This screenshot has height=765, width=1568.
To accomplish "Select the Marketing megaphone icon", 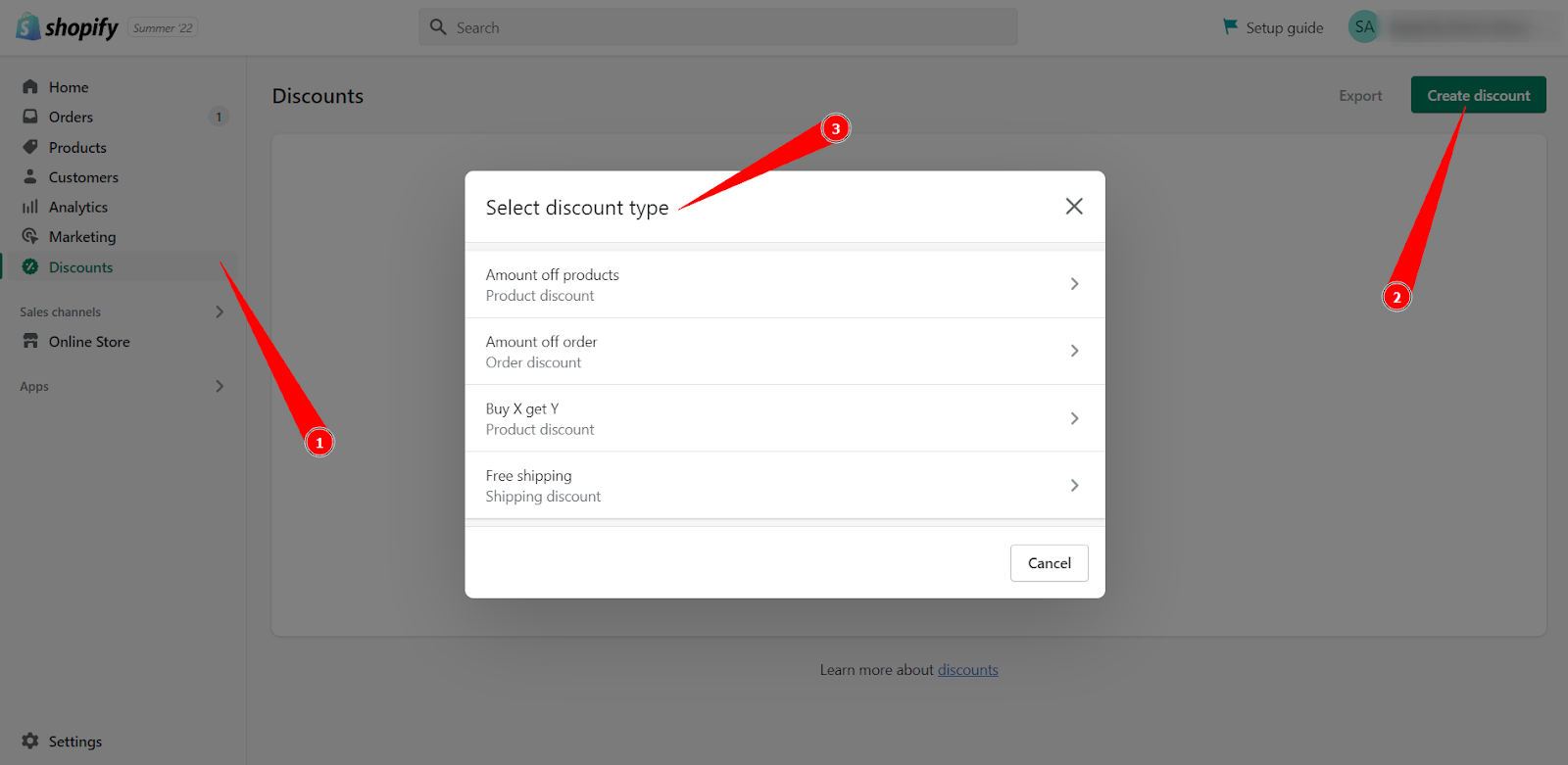I will click(x=30, y=236).
